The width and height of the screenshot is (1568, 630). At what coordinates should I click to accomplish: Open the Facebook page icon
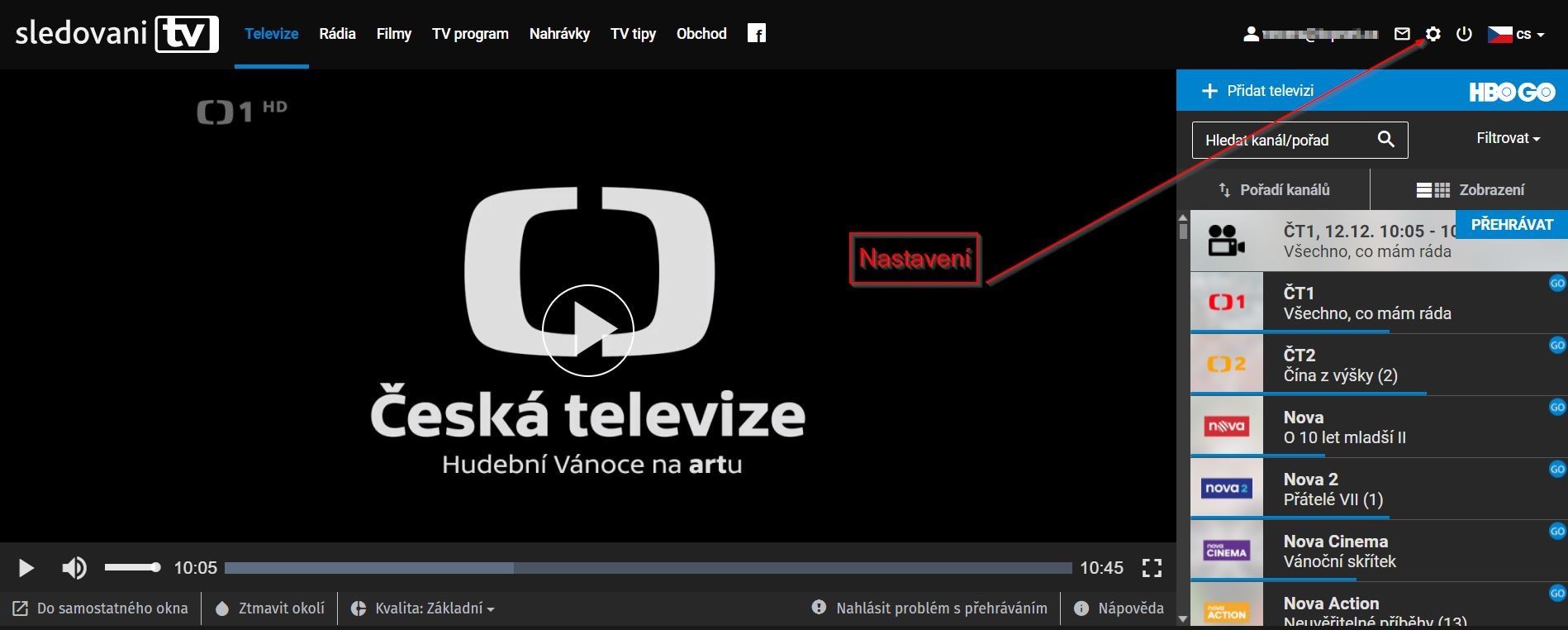(x=757, y=33)
